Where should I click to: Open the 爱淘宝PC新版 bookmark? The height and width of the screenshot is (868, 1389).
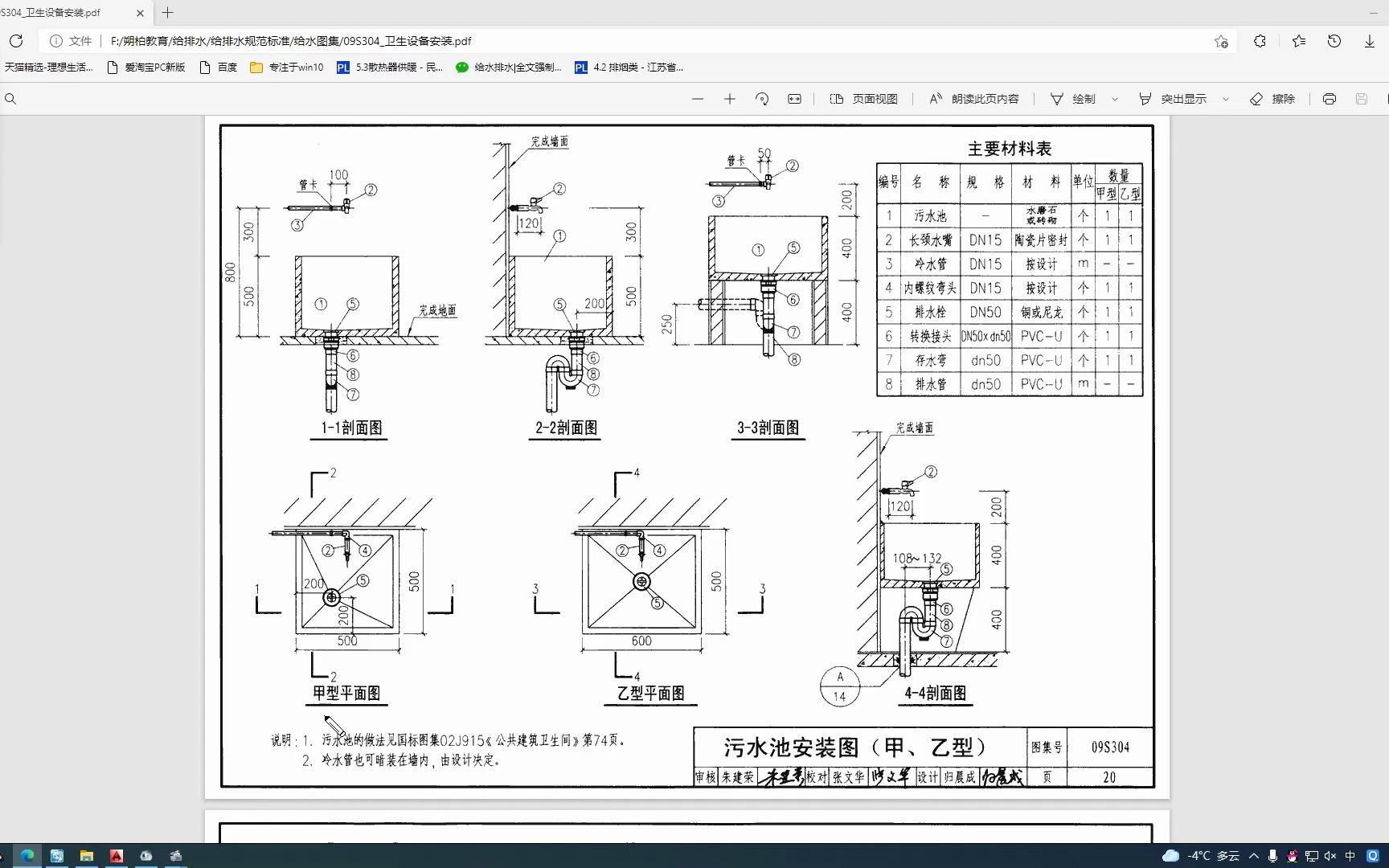(x=146, y=68)
